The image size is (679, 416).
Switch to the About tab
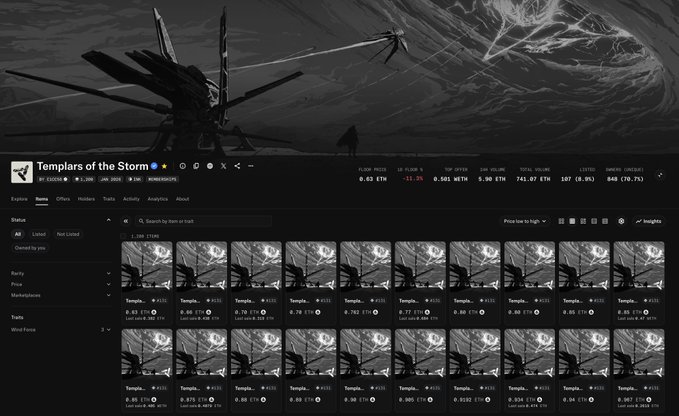tap(182, 199)
